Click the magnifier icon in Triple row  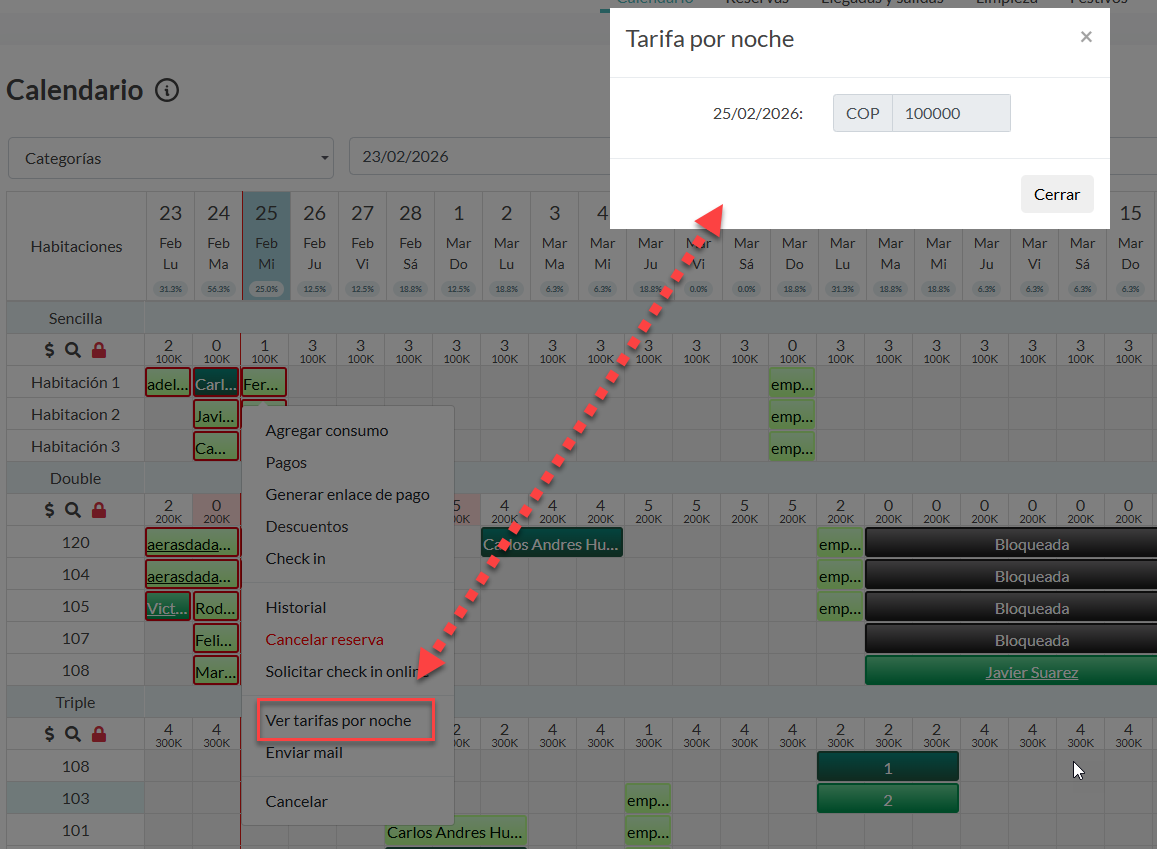coord(73,734)
